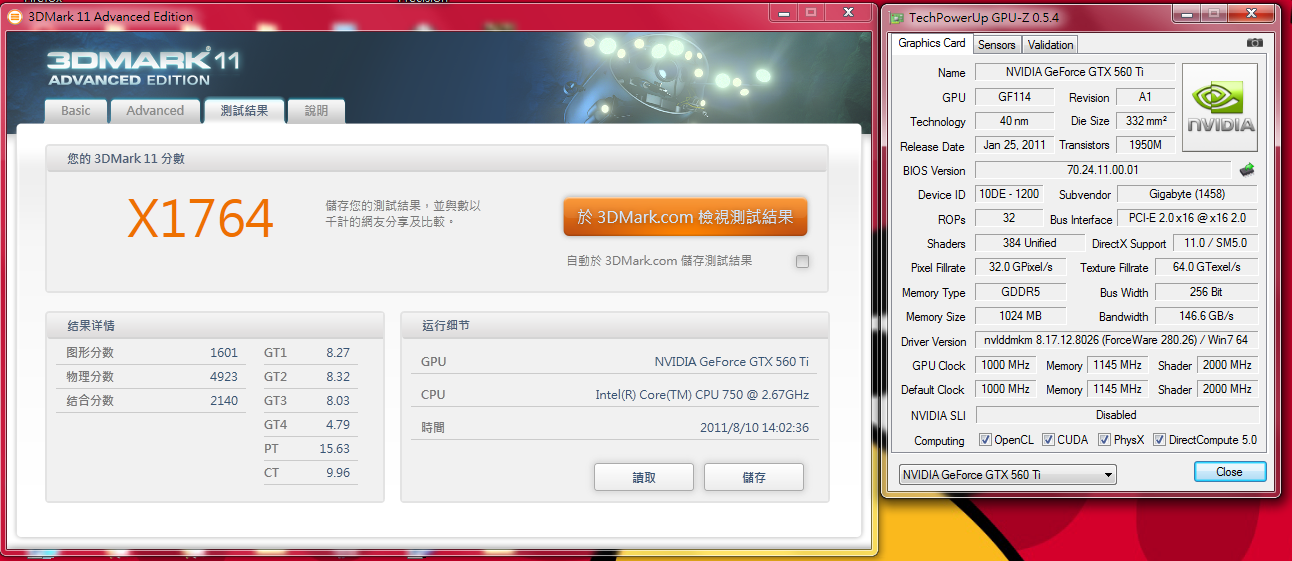
Task: Open the GPU selection dropdown in GPU-Z
Action: tap(1007, 475)
